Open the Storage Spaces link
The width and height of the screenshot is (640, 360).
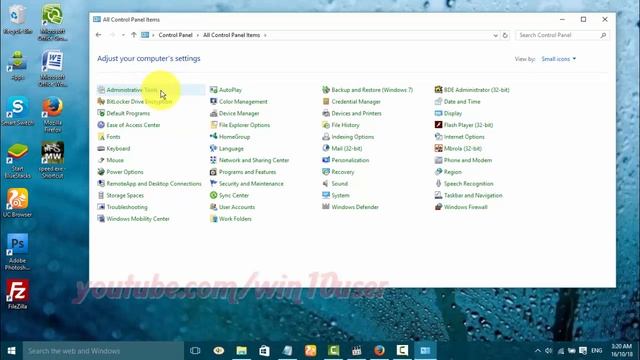(125, 196)
